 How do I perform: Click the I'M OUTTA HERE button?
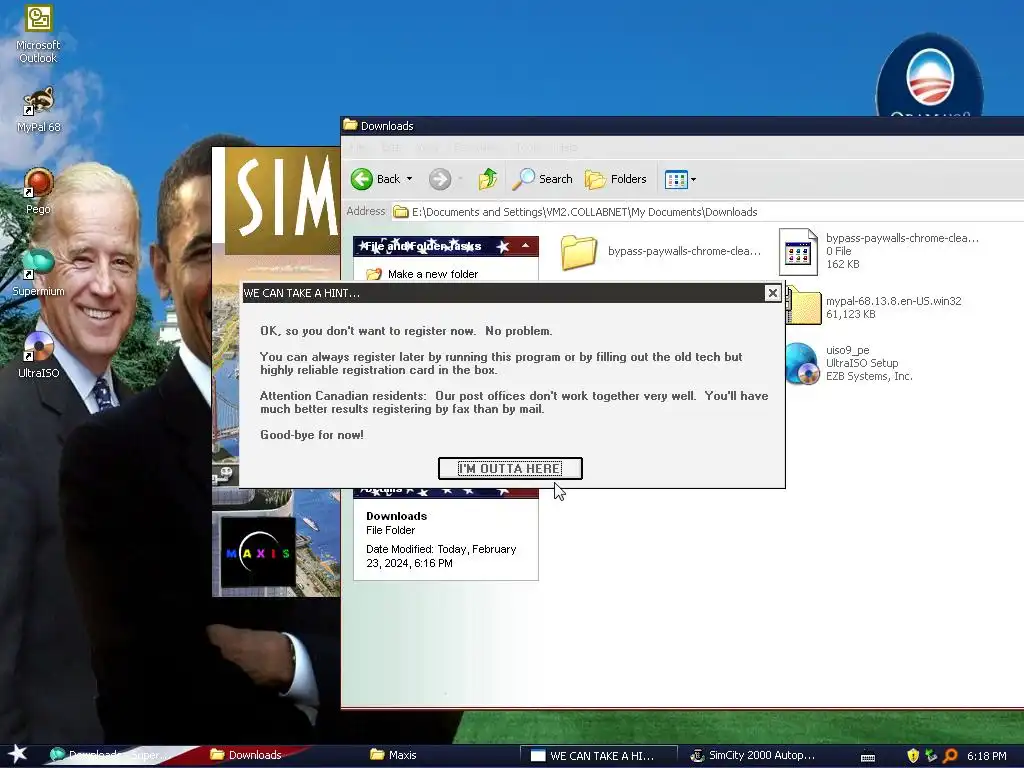(510, 468)
